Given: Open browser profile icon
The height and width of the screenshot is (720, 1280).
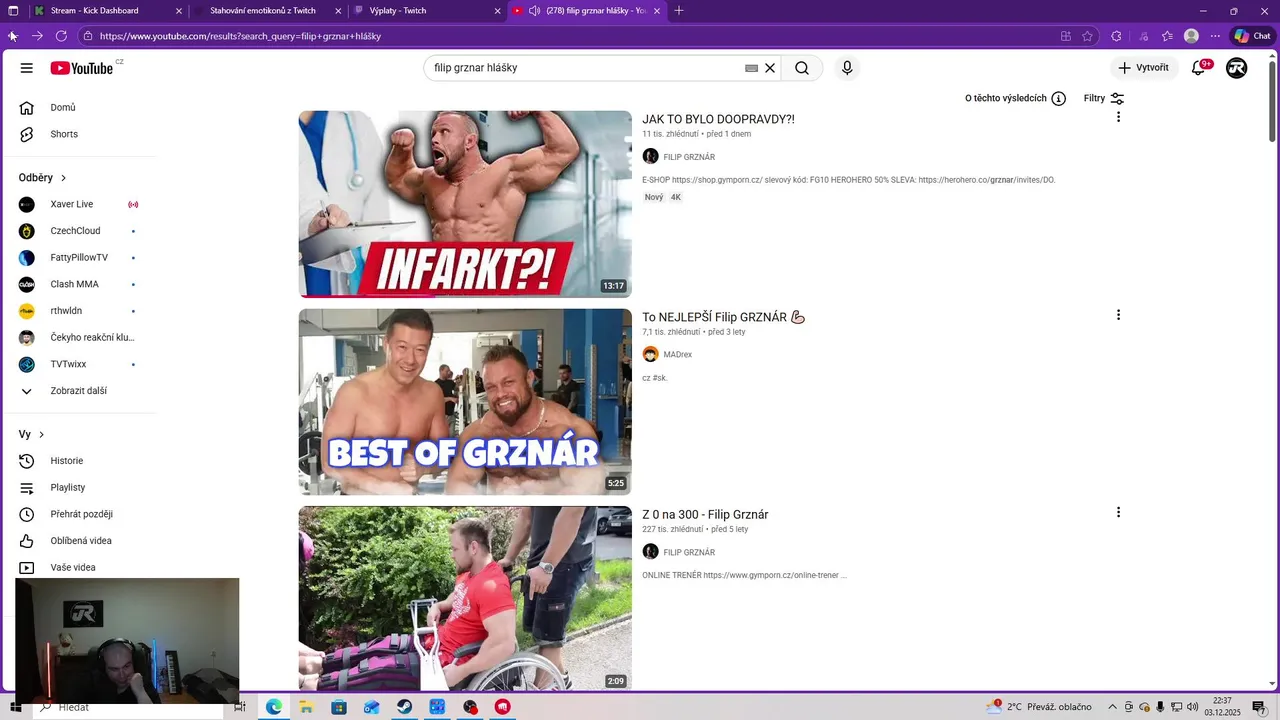Looking at the screenshot, I should coord(1191,36).
